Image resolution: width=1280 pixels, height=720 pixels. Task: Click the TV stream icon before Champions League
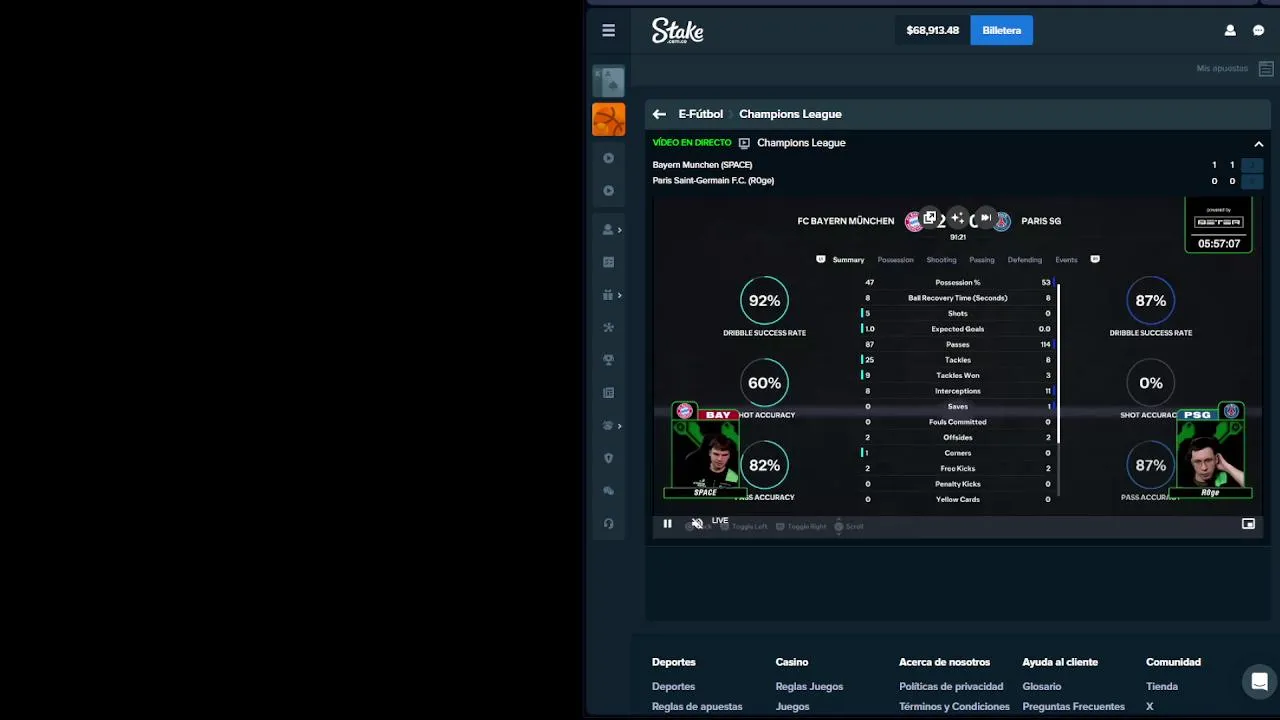pyautogui.click(x=744, y=143)
